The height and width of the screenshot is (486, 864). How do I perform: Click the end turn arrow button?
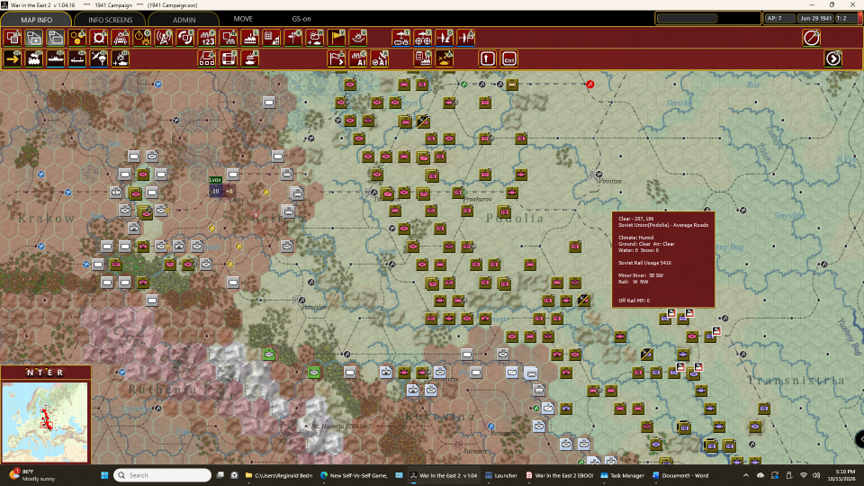[x=833, y=58]
